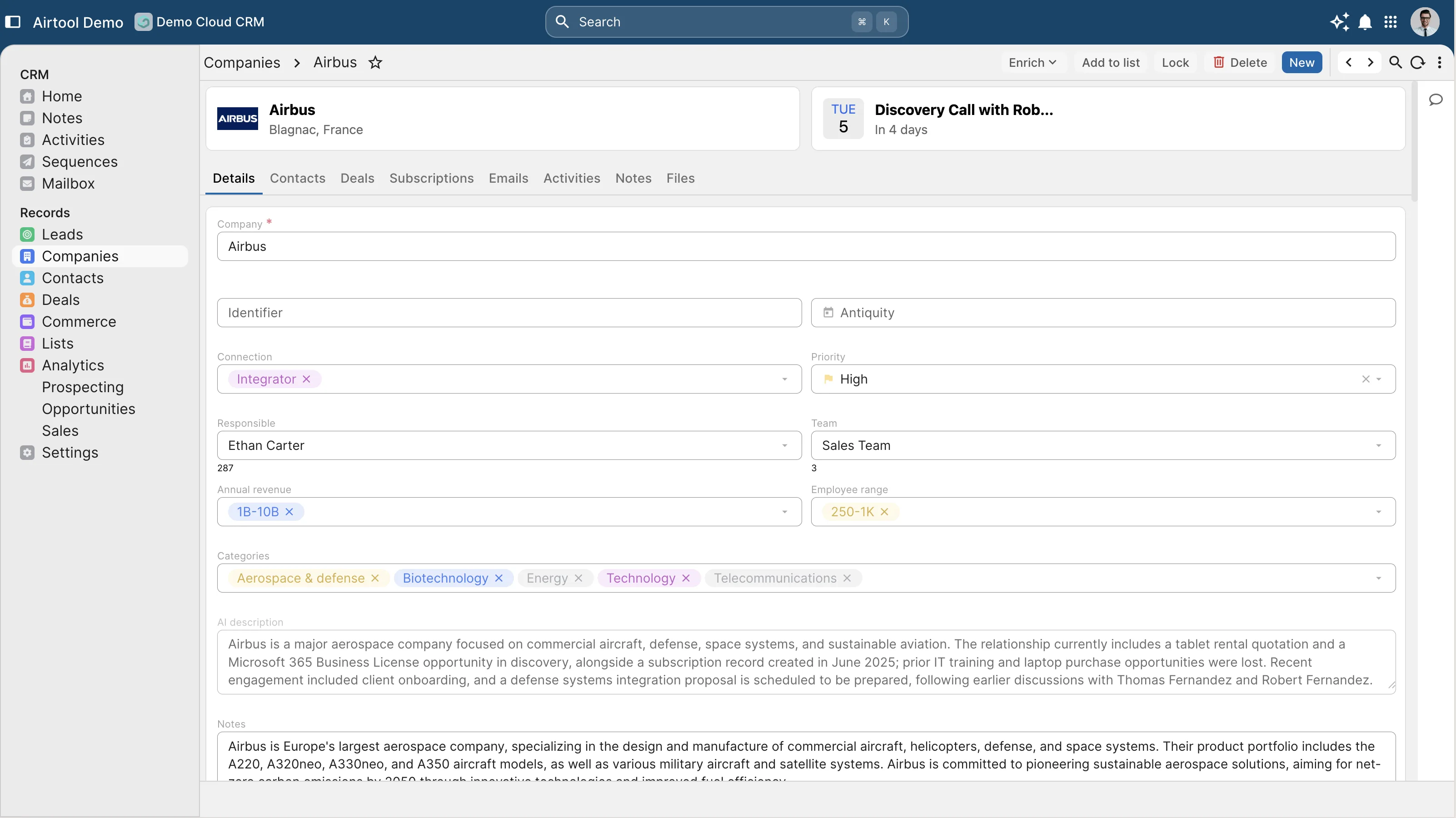Edit the Company name field
1456x818 pixels.
pyautogui.click(x=806, y=246)
